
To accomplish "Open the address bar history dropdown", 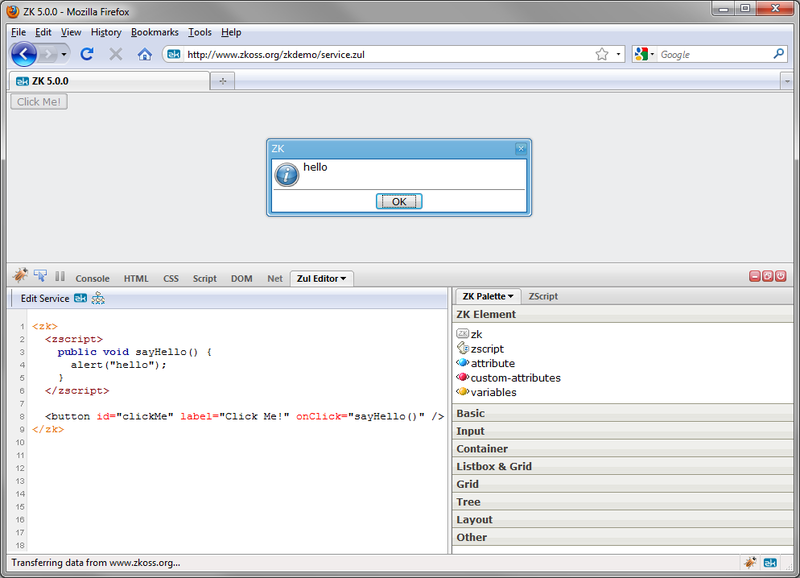I will point(618,54).
